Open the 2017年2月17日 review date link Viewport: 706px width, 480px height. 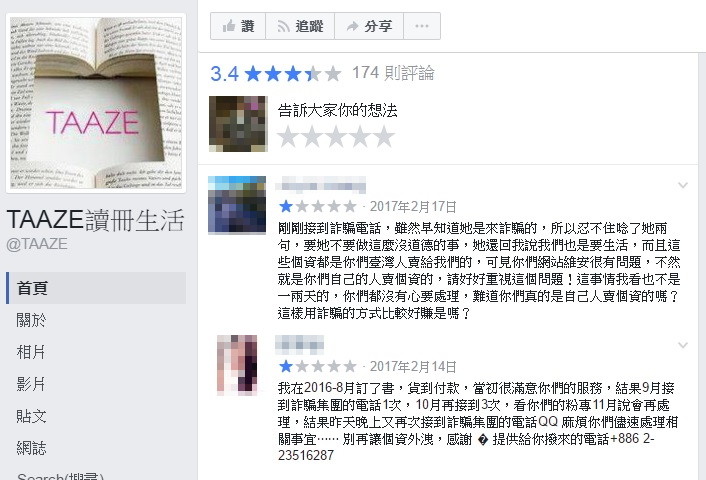click(x=413, y=207)
